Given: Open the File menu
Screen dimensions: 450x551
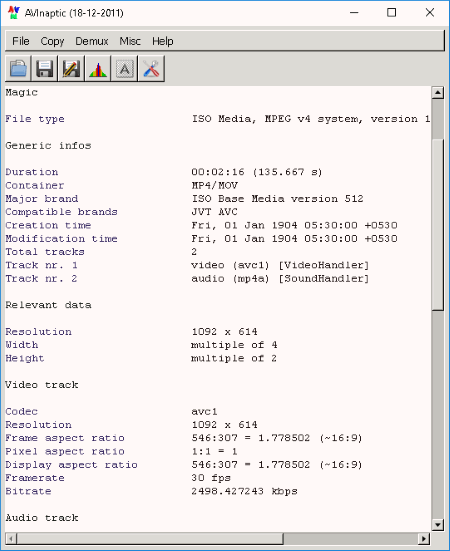Looking at the screenshot, I should [21, 41].
